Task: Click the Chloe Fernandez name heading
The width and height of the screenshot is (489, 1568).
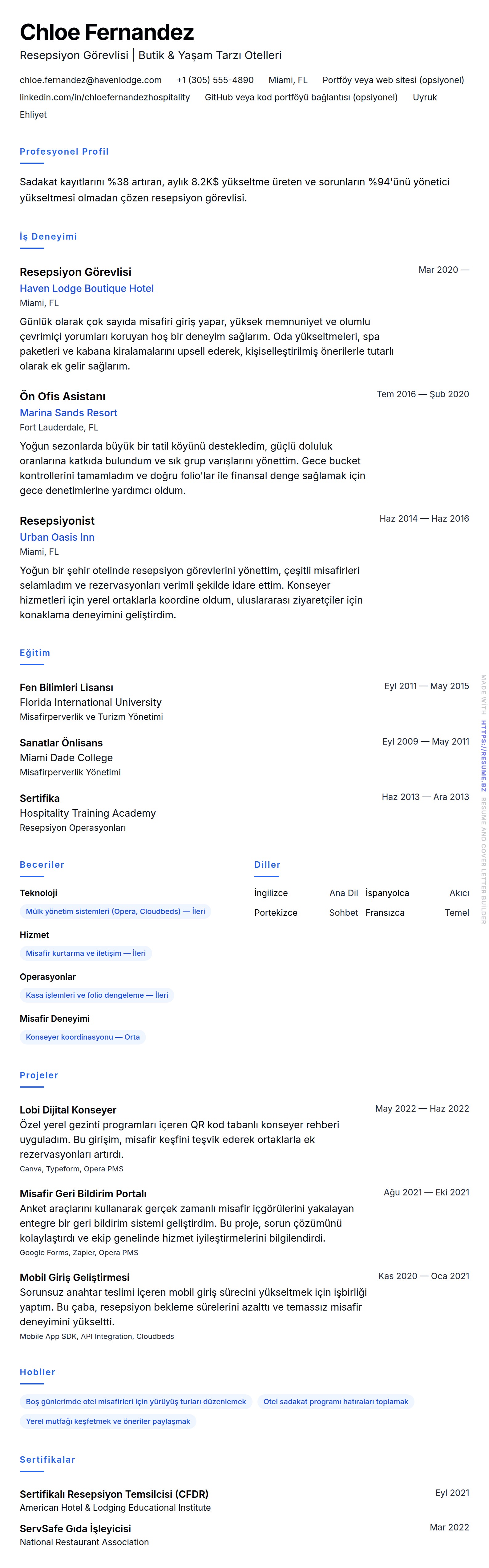Action: [x=107, y=32]
